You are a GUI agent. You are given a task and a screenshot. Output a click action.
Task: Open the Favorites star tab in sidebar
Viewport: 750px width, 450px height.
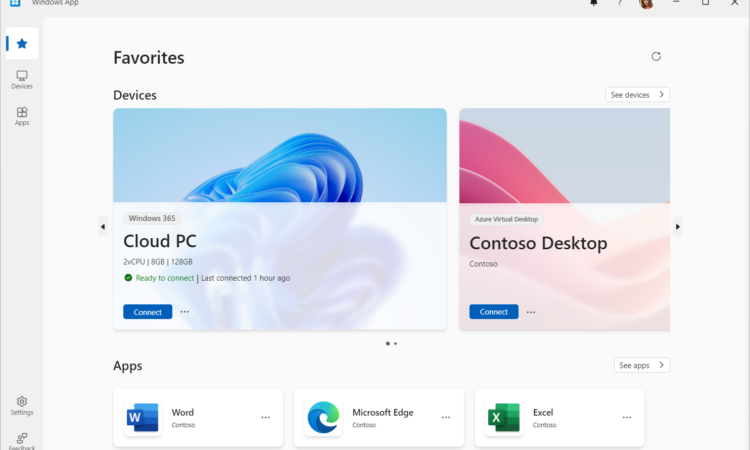point(22,44)
